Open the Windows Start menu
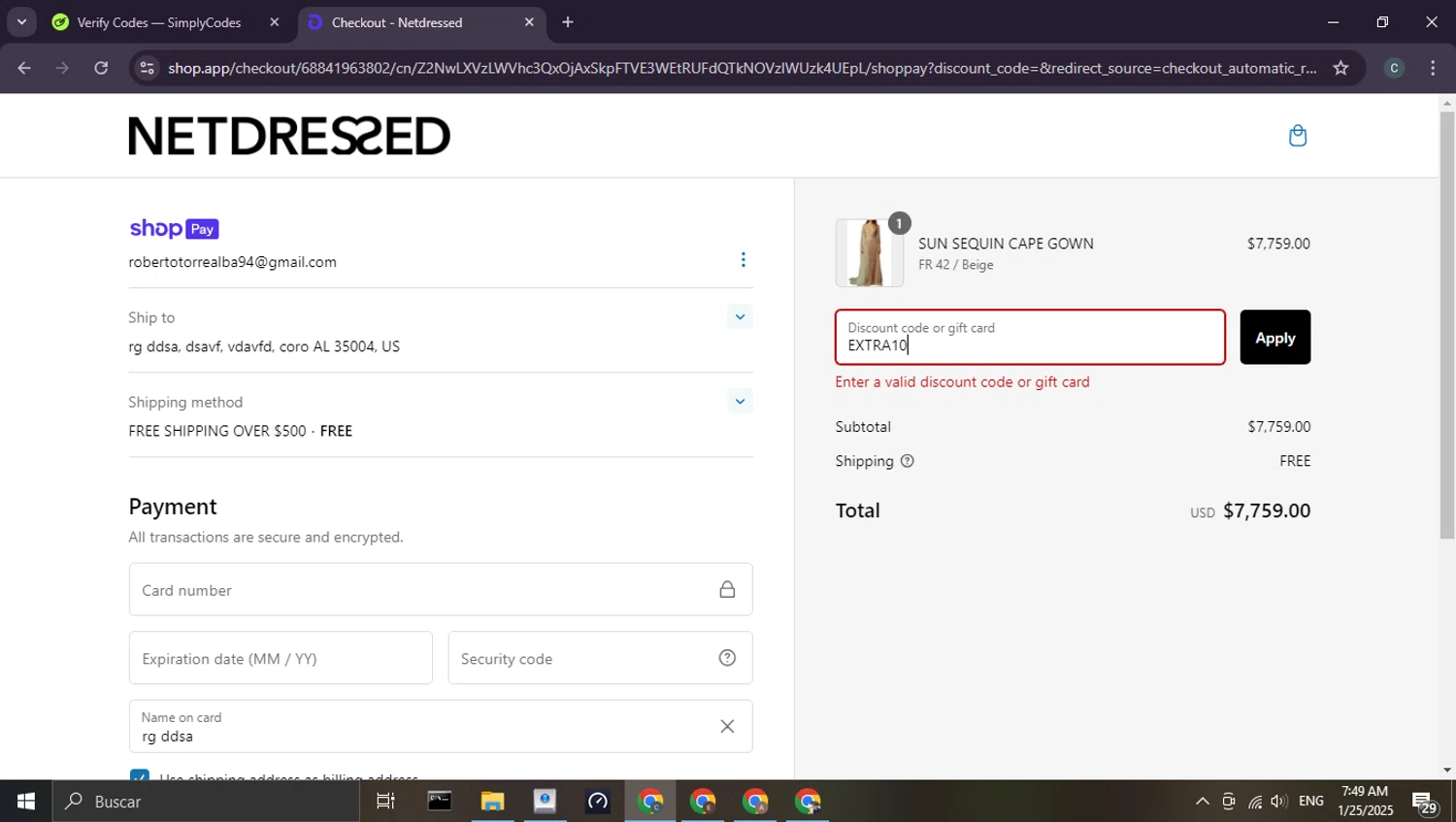Screen dimensions: 1456x822 (25, 802)
